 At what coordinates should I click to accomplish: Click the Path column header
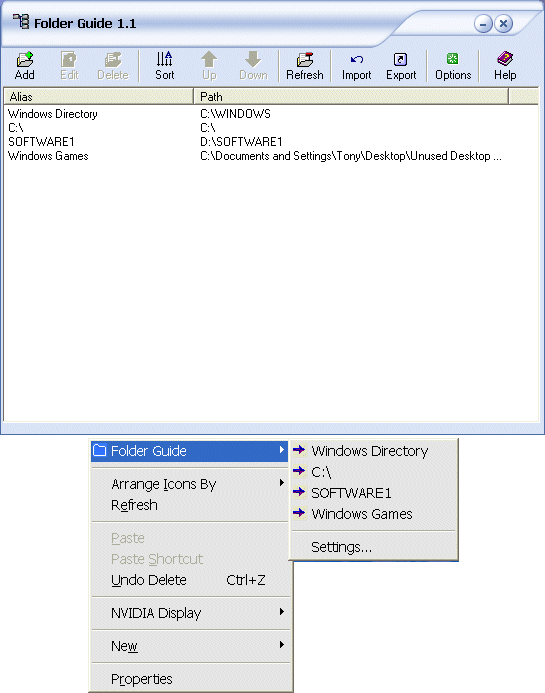pyautogui.click(x=351, y=96)
